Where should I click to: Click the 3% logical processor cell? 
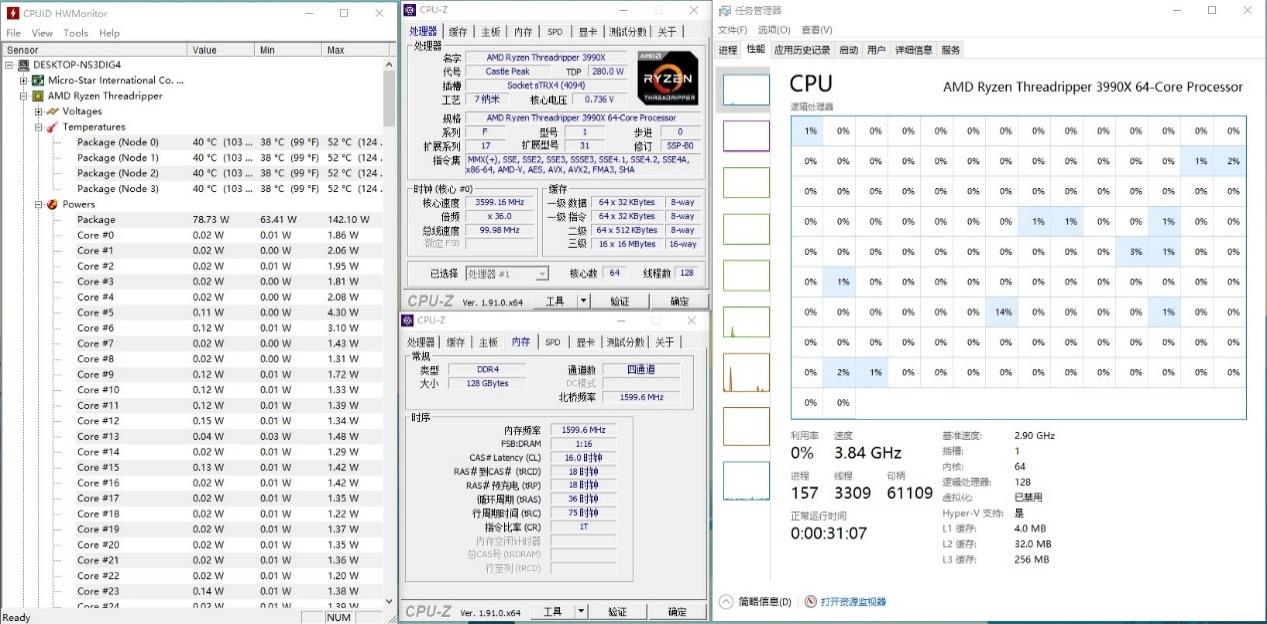tap(1135, 252)
